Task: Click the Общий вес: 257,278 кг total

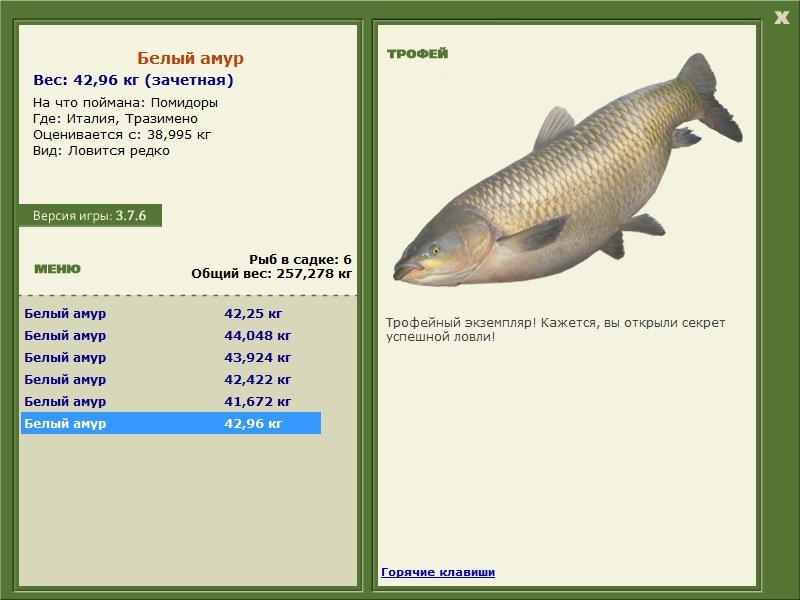Action: pos(271,273)
